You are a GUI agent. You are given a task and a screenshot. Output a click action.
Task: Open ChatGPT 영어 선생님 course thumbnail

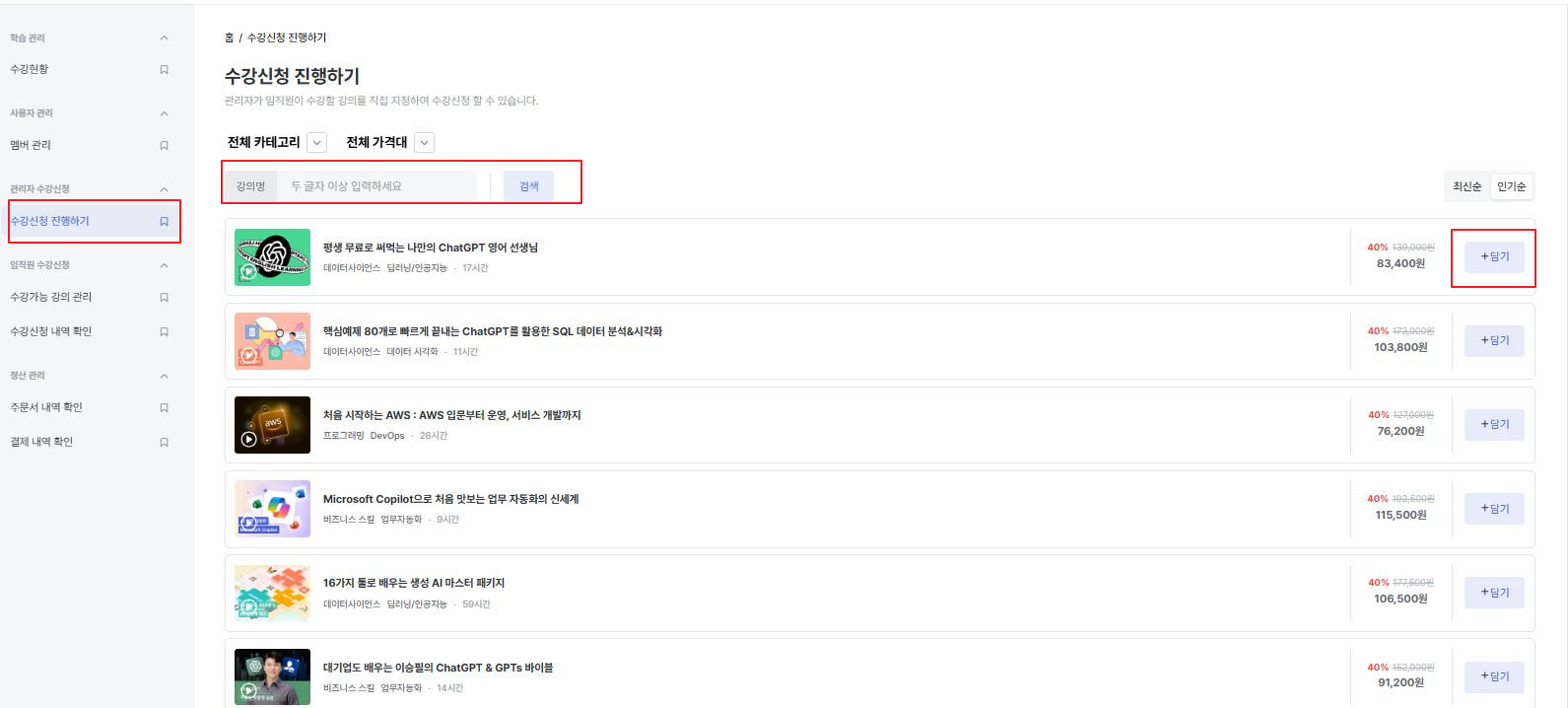pyautogui.click(x=272, y=257)
